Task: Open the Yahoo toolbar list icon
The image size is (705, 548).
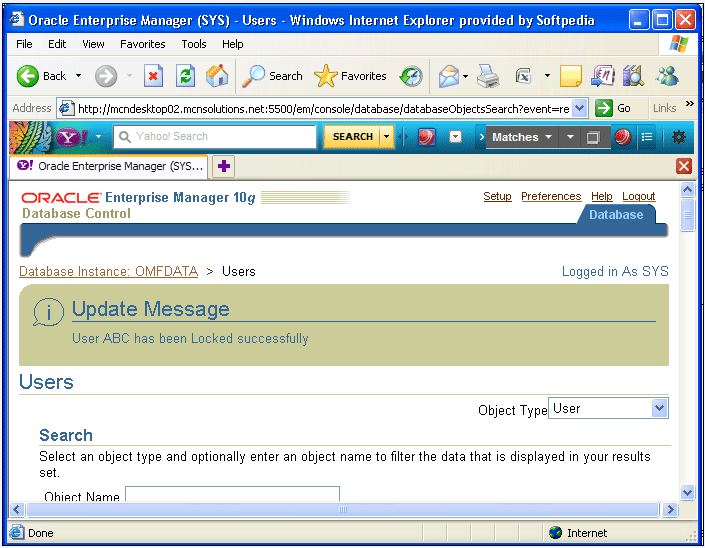Action: pos(647,137)
